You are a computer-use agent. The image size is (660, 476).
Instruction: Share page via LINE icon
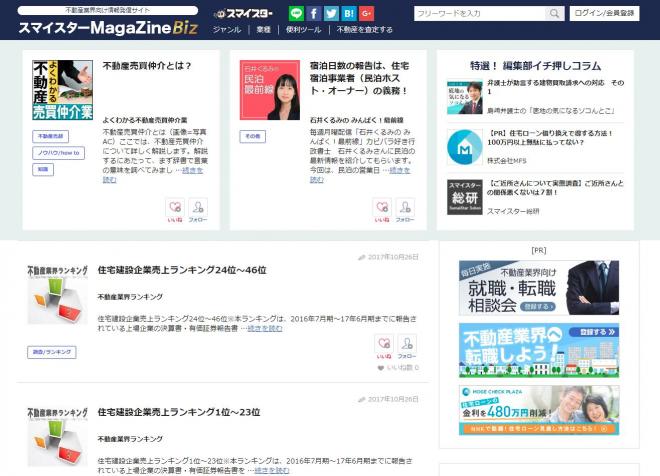(296, 13)
